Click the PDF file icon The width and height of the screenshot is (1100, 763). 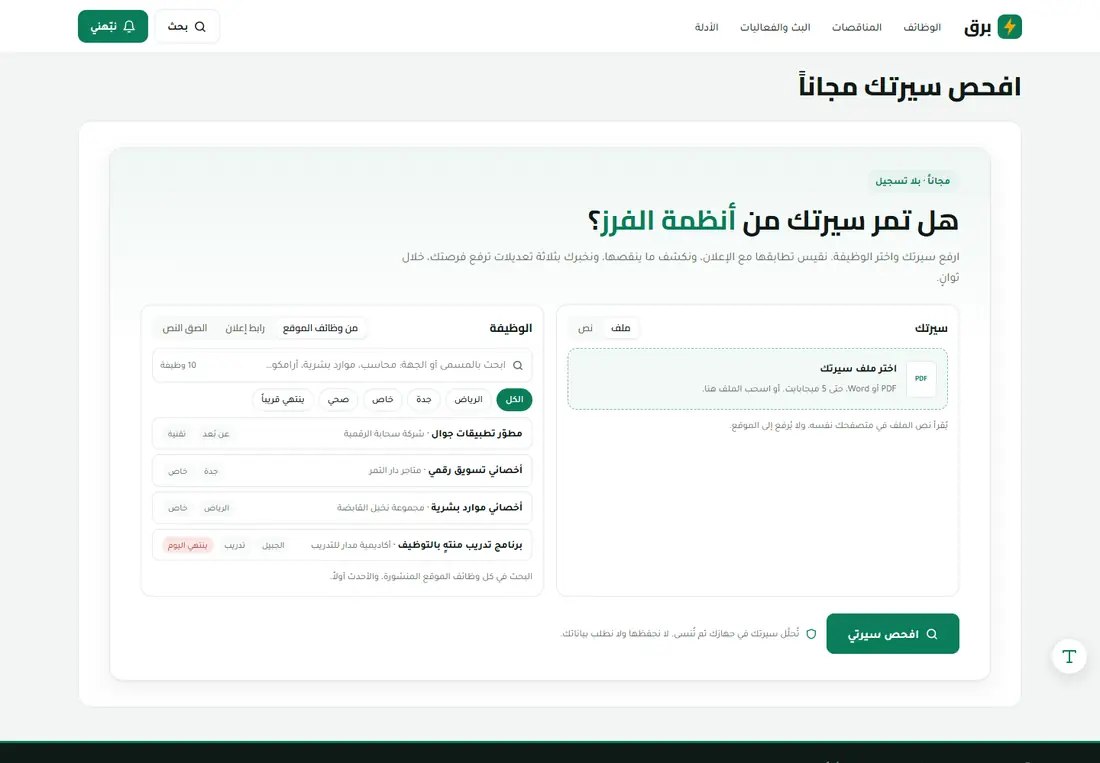pos(921,379)
